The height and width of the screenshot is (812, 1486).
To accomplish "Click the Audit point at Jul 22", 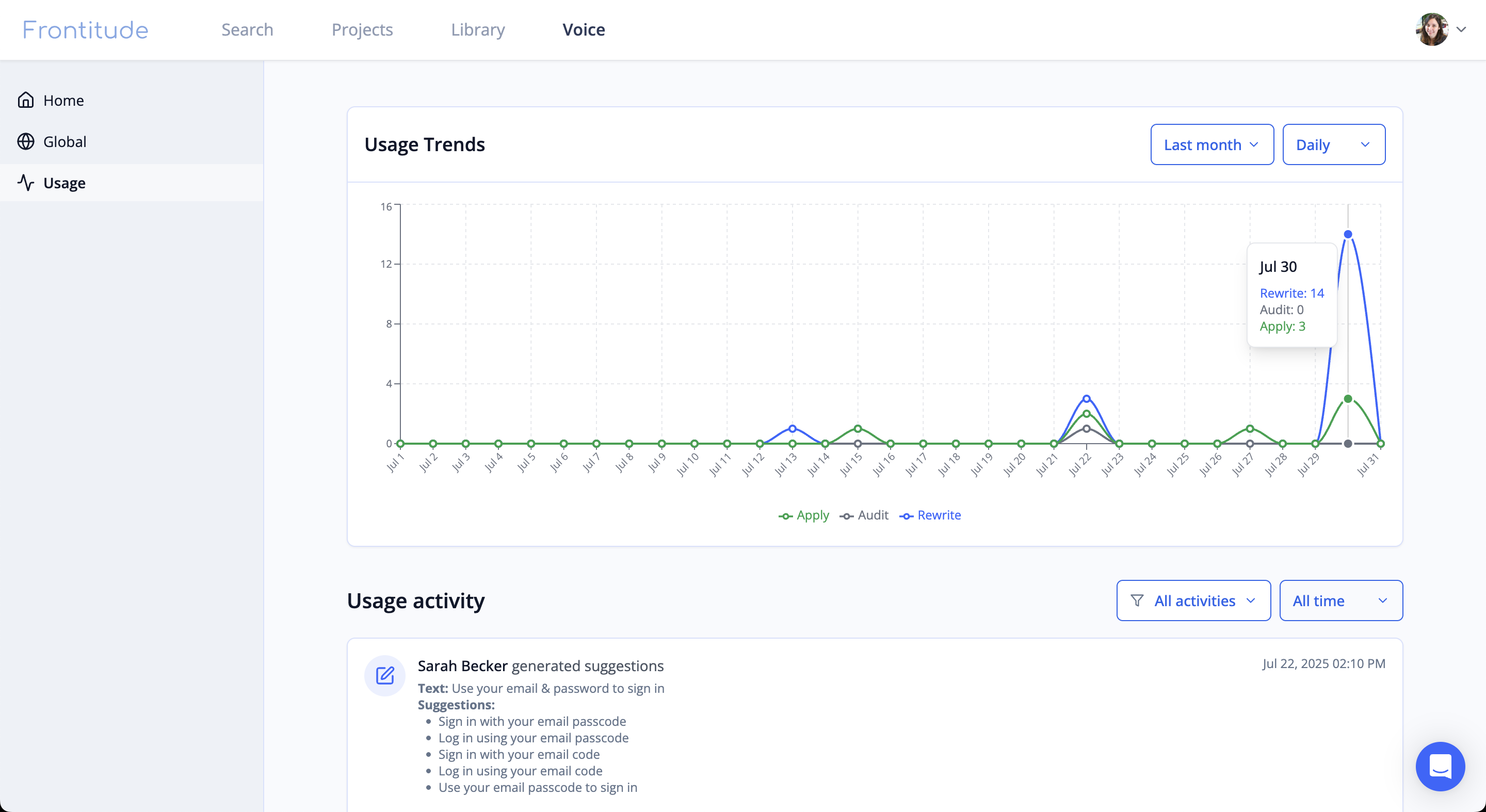I will coord(1086,429).
